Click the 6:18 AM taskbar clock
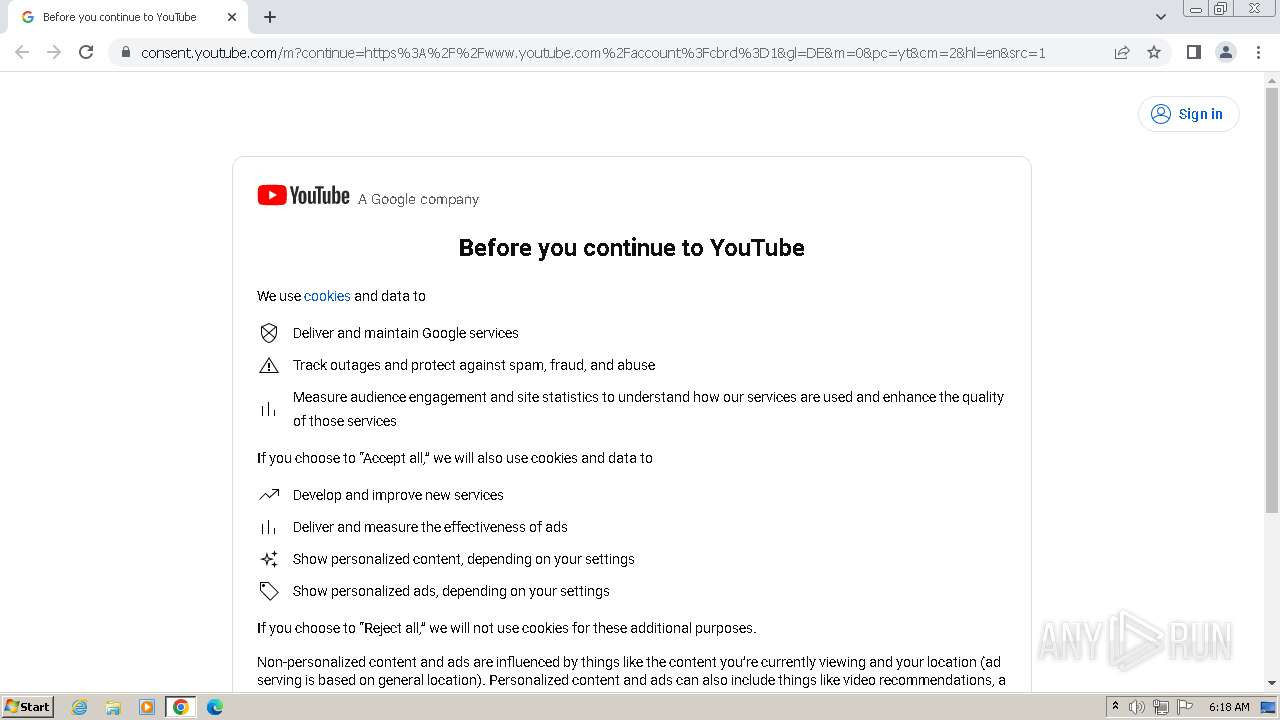This screenshot has height=720, width=1280. click(x=1229, y=707)
